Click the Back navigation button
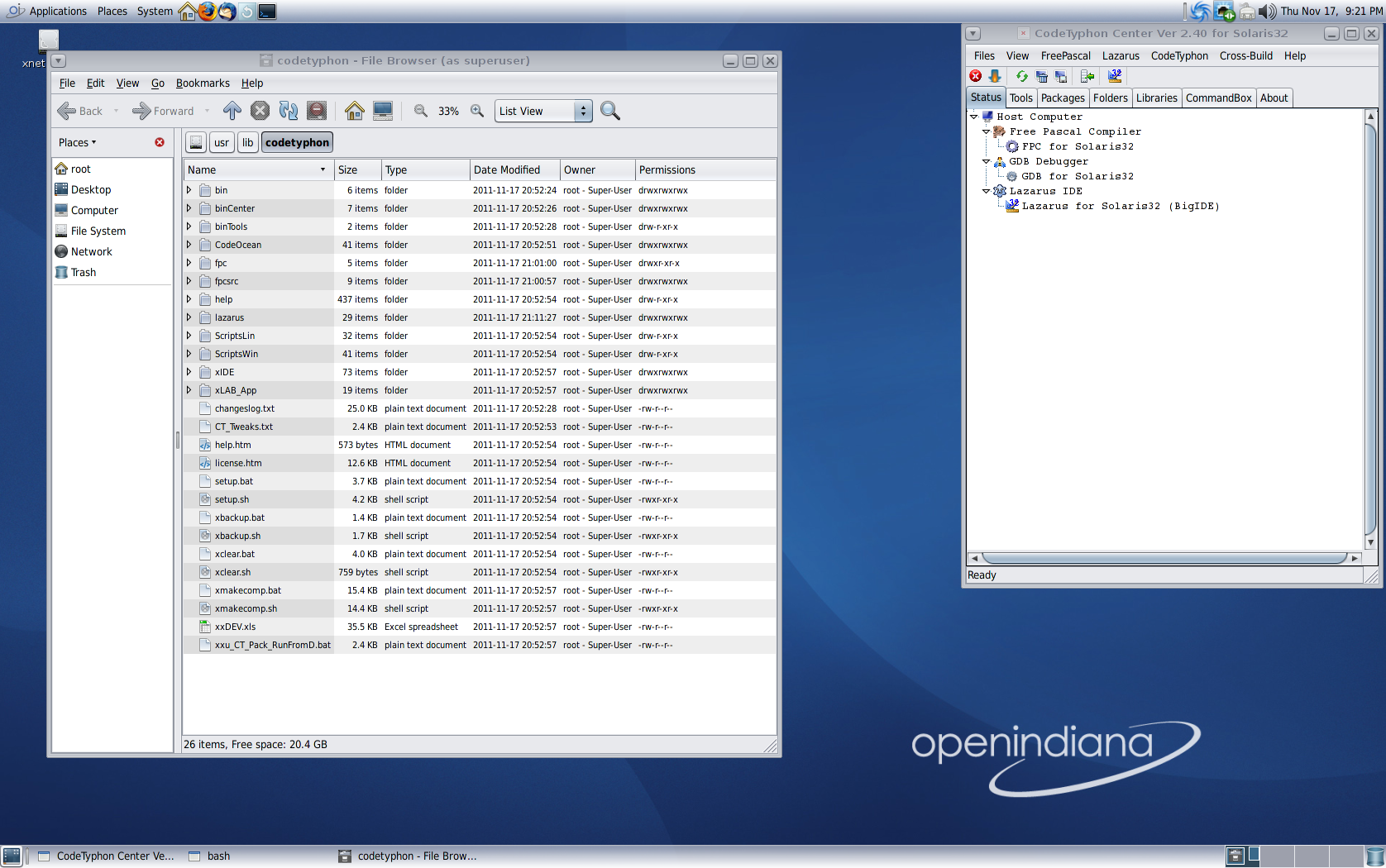 pyautogui.click(x=80, y=111)
